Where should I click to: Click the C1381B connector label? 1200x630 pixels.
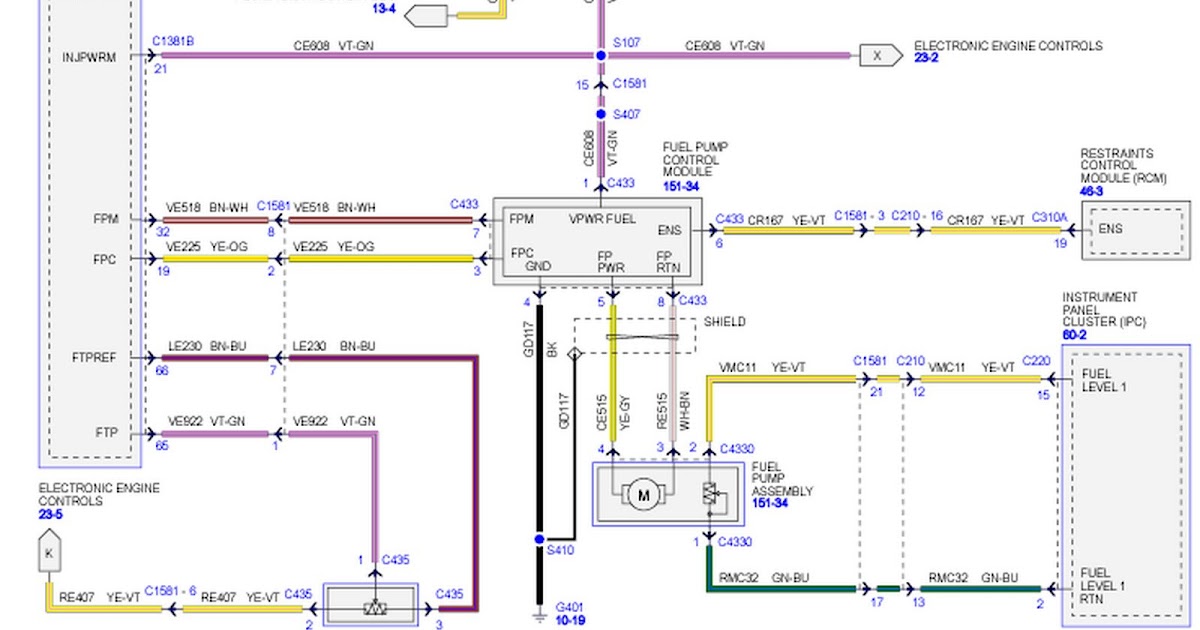[x=173, y=42]
